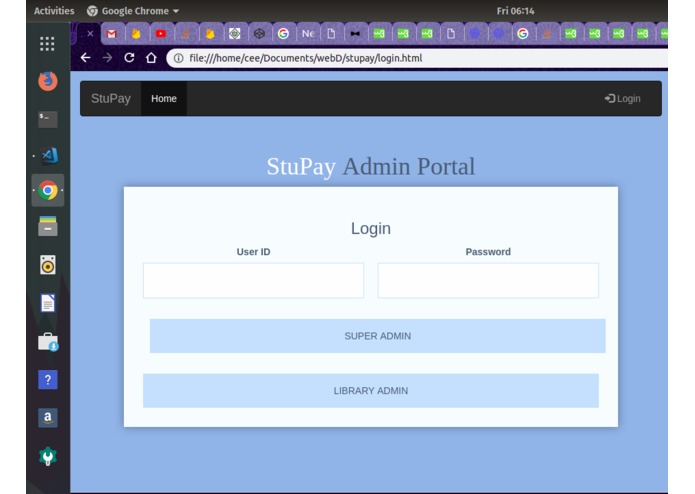695x494 pixels.
Task: Switch to the green diamond icon tab
Action: click(234, 34)
